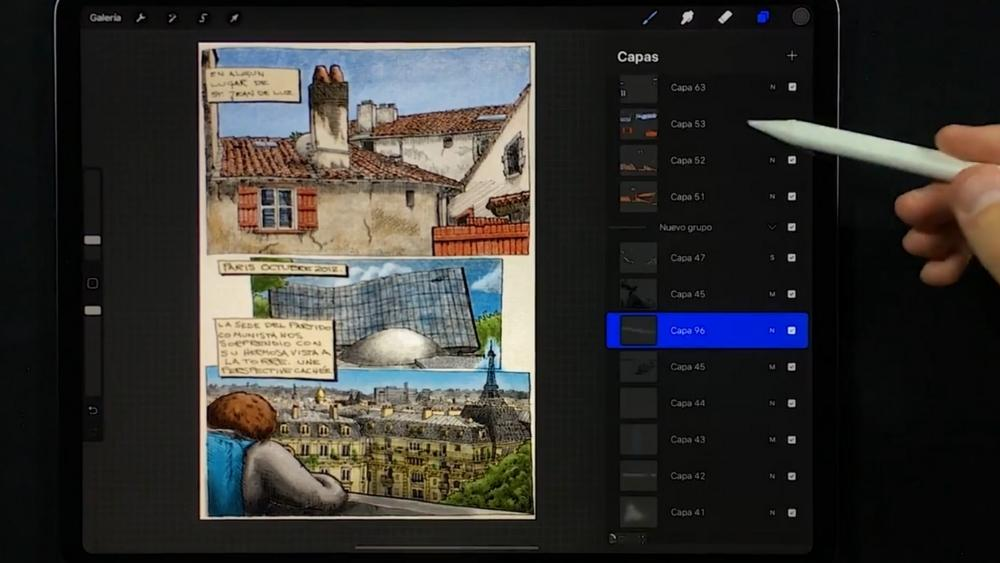Open blend mode N of Capa 51
Screen dimensions: 1000x563
point(772,196)
